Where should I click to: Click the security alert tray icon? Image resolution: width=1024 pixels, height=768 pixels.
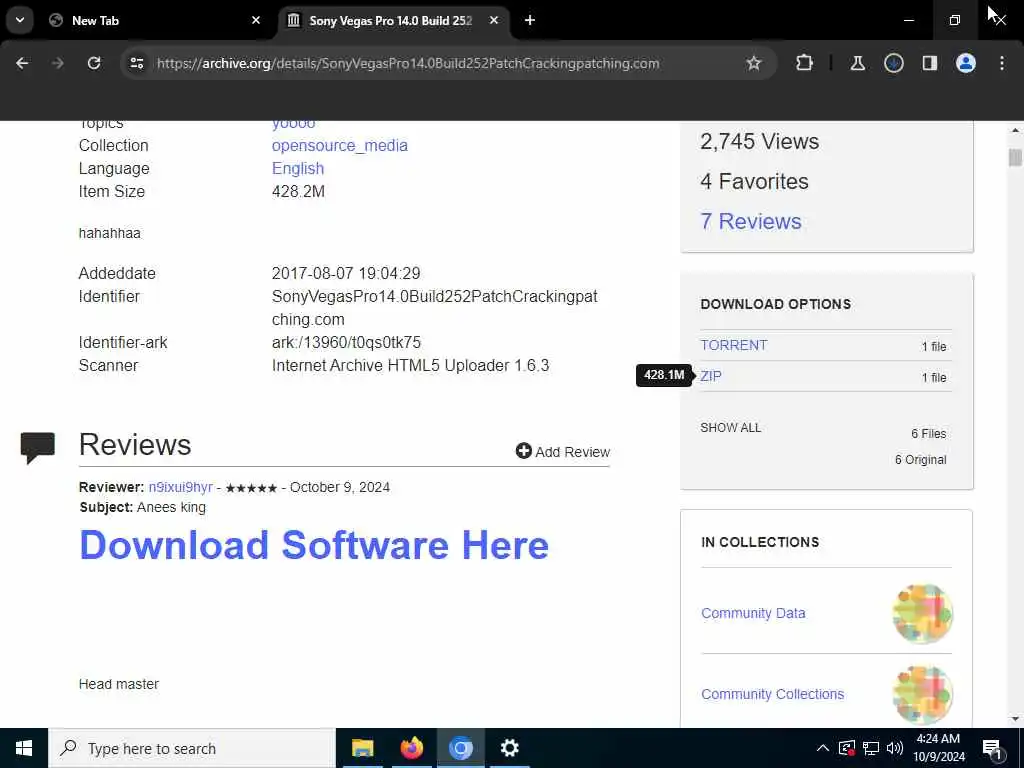click(x=846, y=748)
